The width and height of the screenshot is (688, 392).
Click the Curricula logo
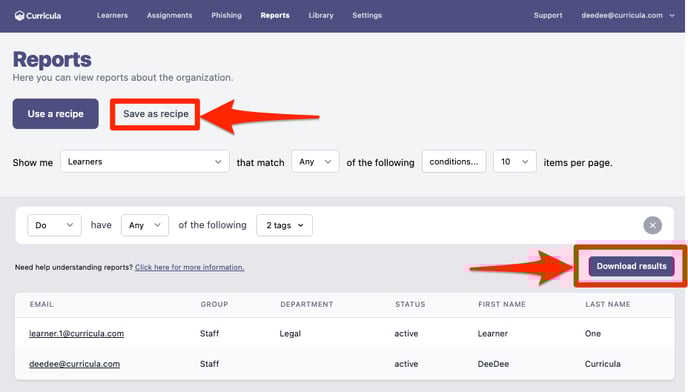coord(38,16)
